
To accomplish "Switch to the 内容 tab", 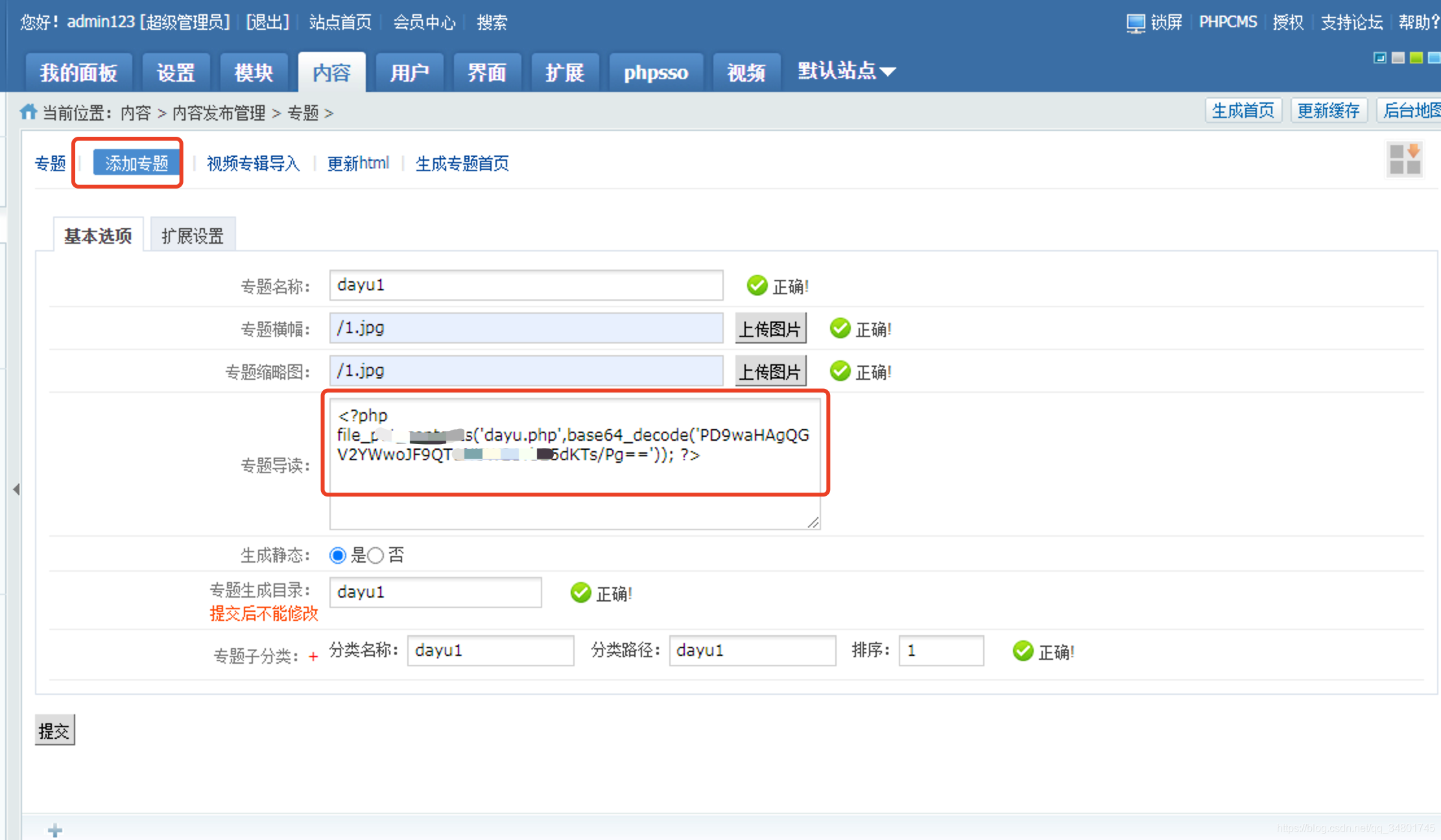I will (x=331, y=73).
